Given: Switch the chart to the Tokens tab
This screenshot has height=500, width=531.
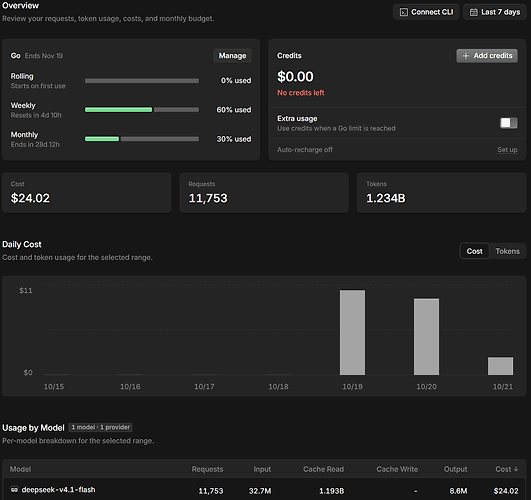Looking at the screenshot, I should [507, 251].
